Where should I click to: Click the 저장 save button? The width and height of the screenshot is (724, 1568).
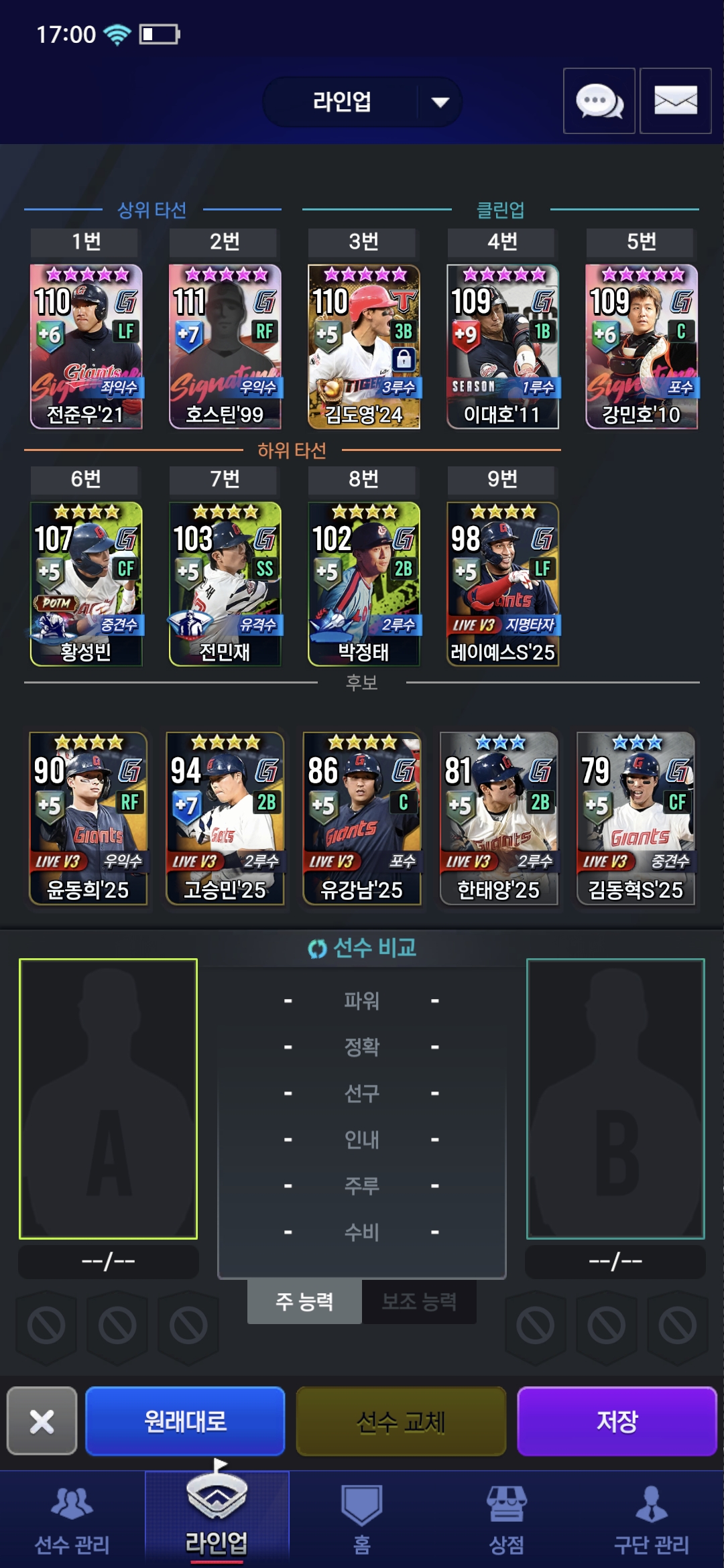point(617,1421)
